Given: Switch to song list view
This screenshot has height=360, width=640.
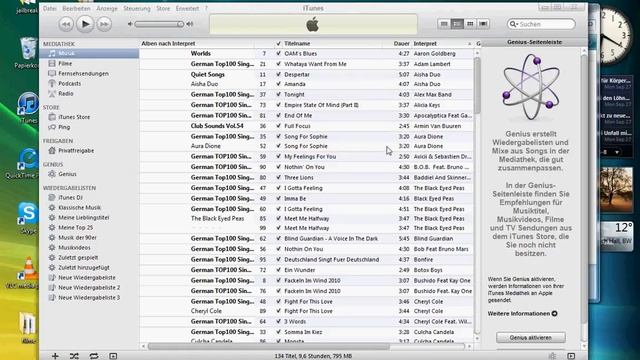Looking at the screenshot, I should pyautogui.click(x=444, y=24).
